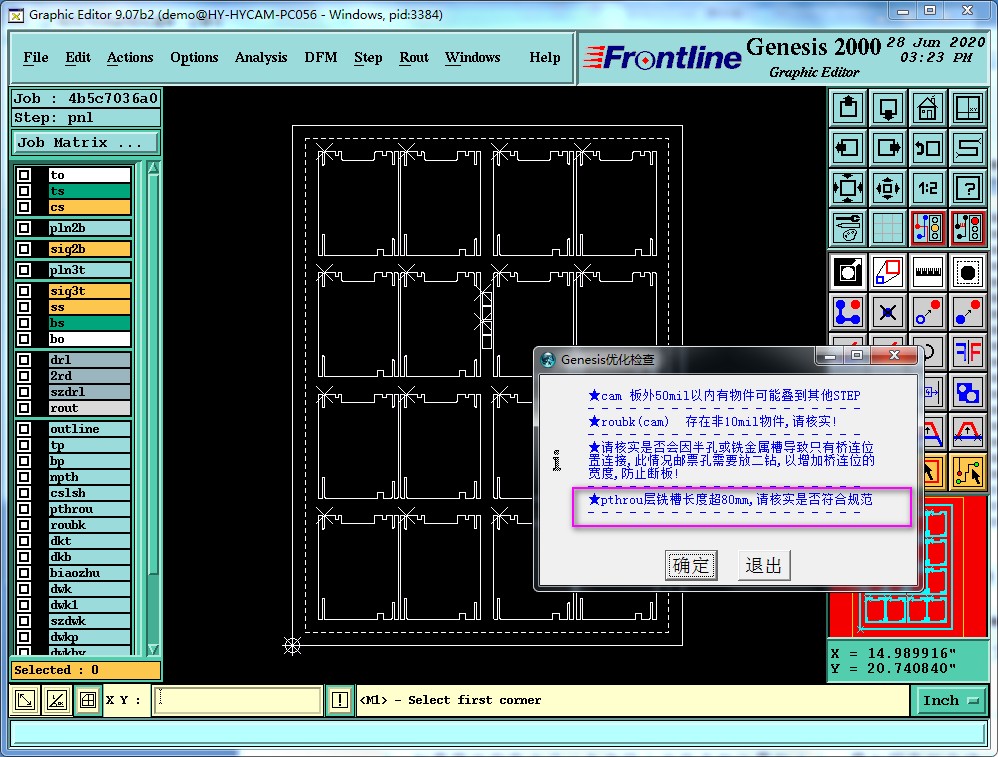This screenshot has height=757, width=998.
Task: Click the blue dot with X icon
Action: (x=887, y=312)
